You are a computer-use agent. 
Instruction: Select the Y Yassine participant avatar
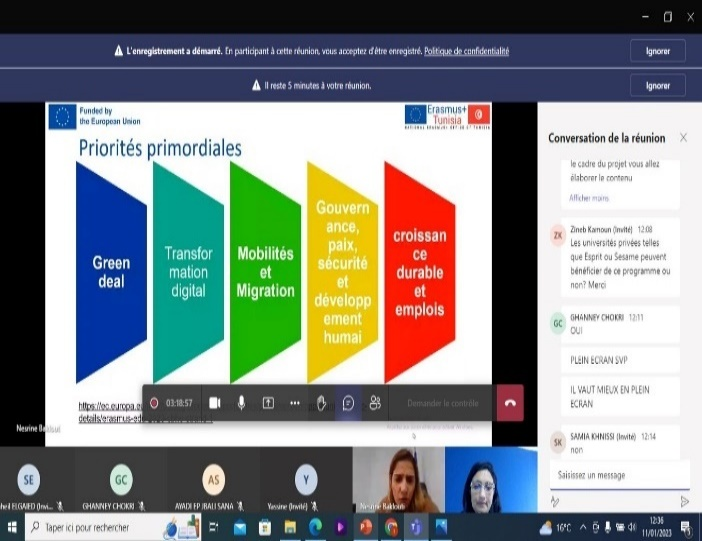306,480
